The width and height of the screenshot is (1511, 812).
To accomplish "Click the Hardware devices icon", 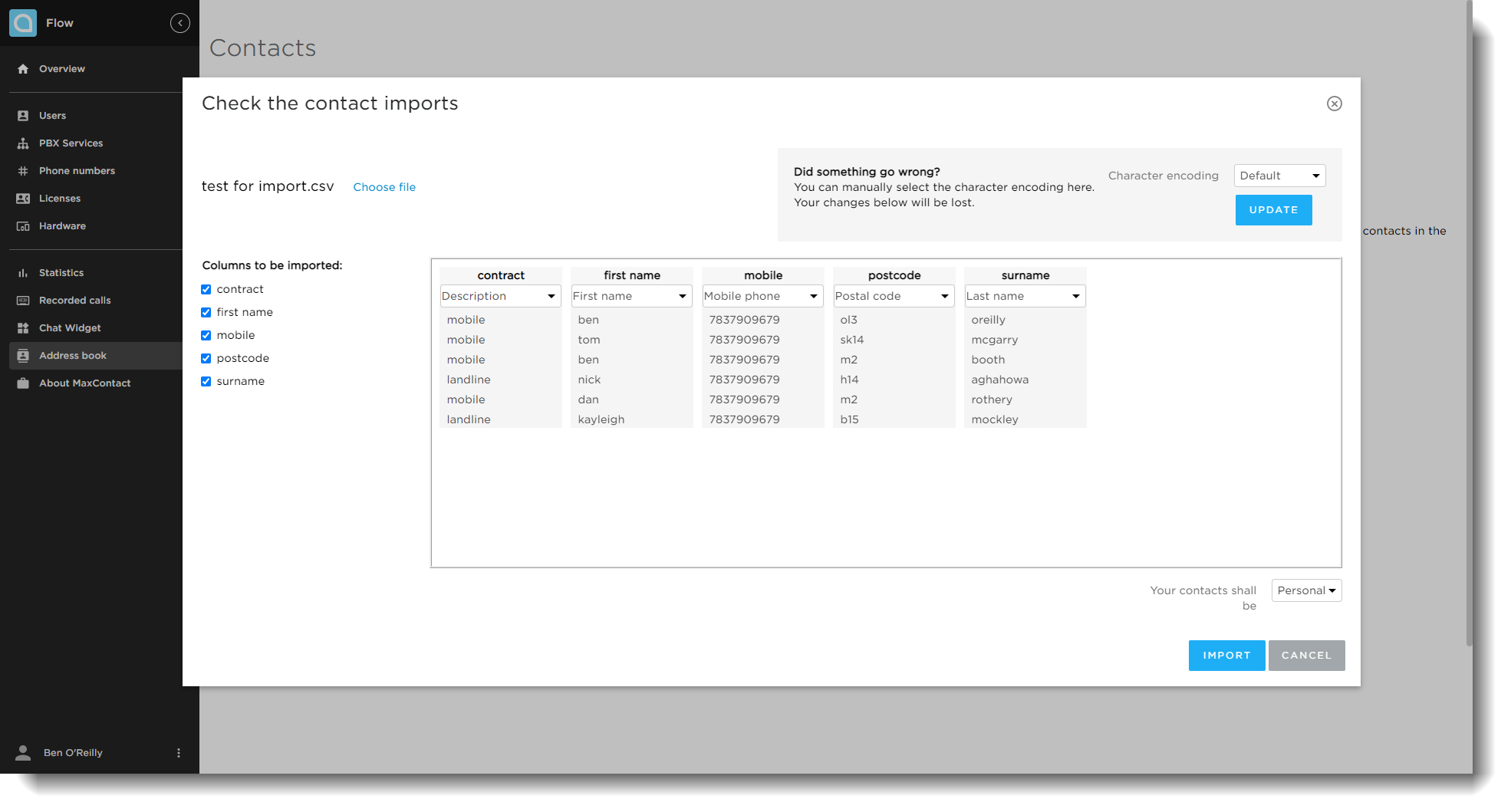I will click(x=23, y=226).
